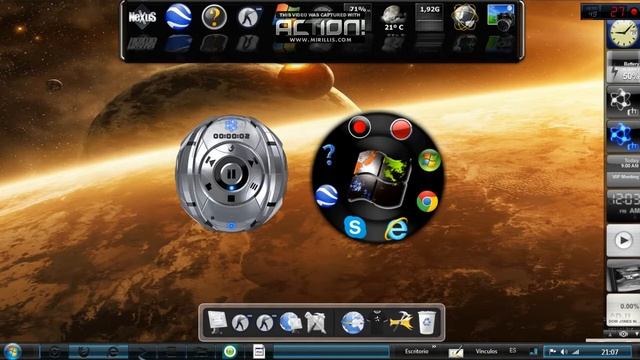Open the Windows Start orb
This screenshot has height=360, width=640.
tap(12, 351)
